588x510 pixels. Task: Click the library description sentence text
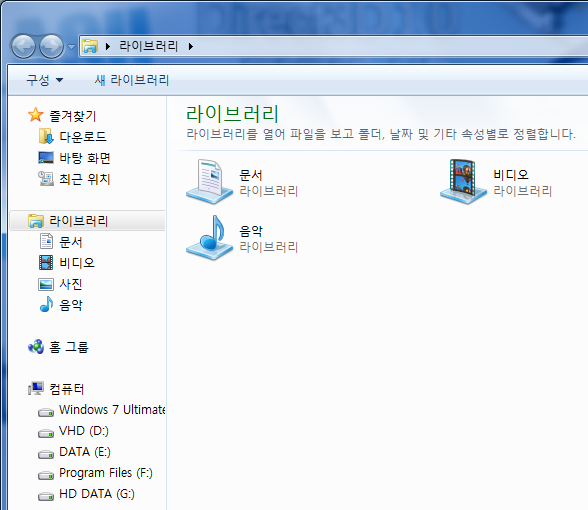coord(381,134)
